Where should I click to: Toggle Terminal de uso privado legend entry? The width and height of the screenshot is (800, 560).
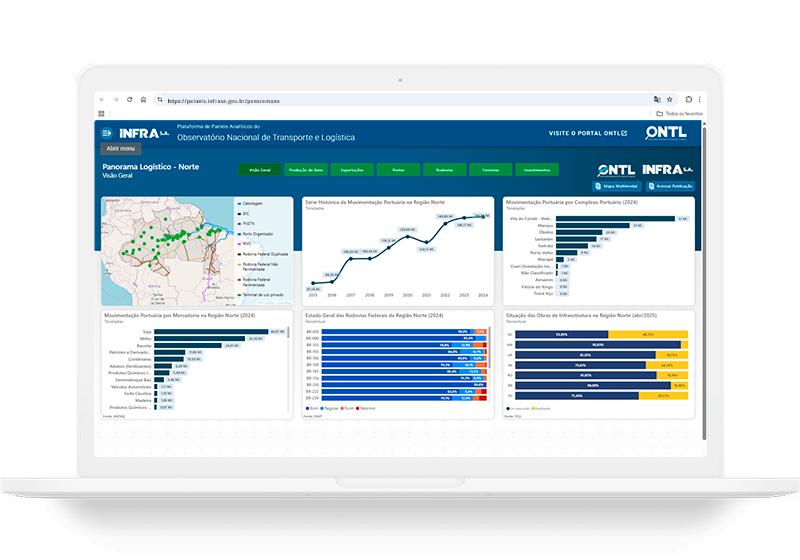[x=262, y=295]
